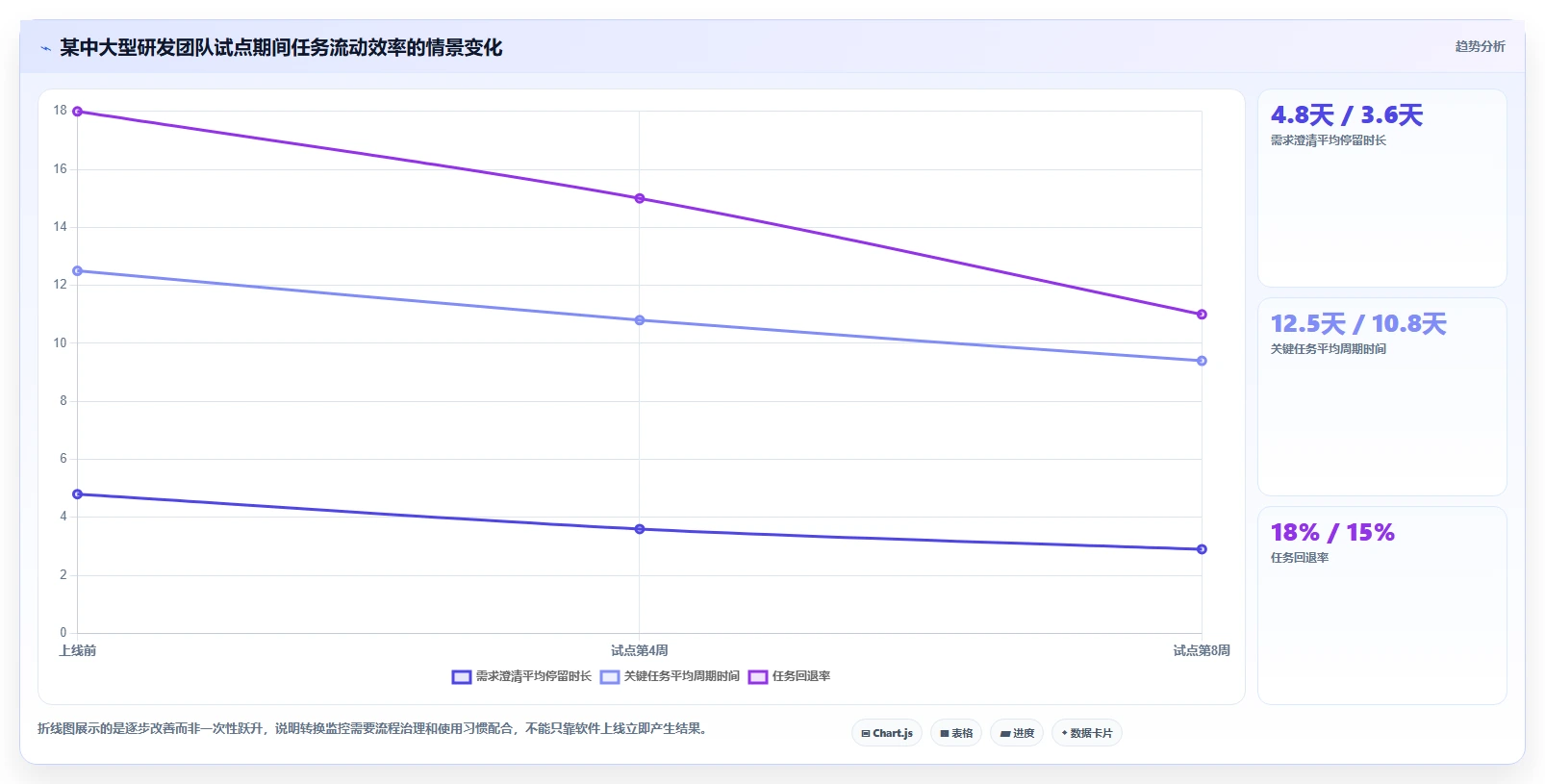Viewport: 1545px width, 784px height.
Task: Click the purple data point at 上线前 (18)
Action: tap(78, 112)
